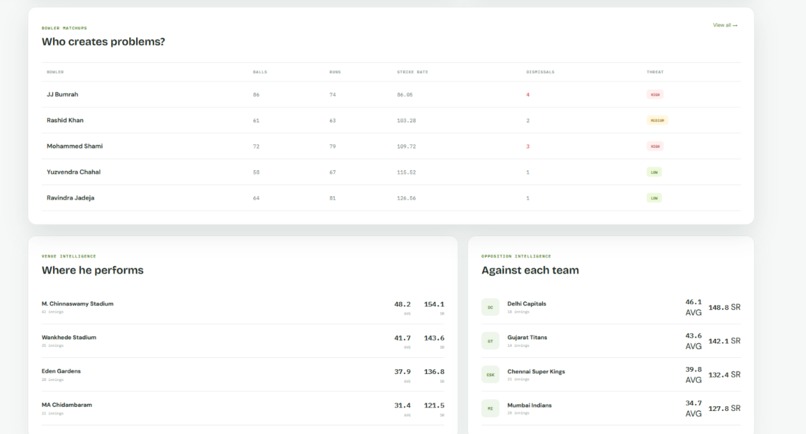Screen dimensions: 806x434
Task: Click the 46.1 AVG for Delhi Capitals
Action: coord(693,307)
